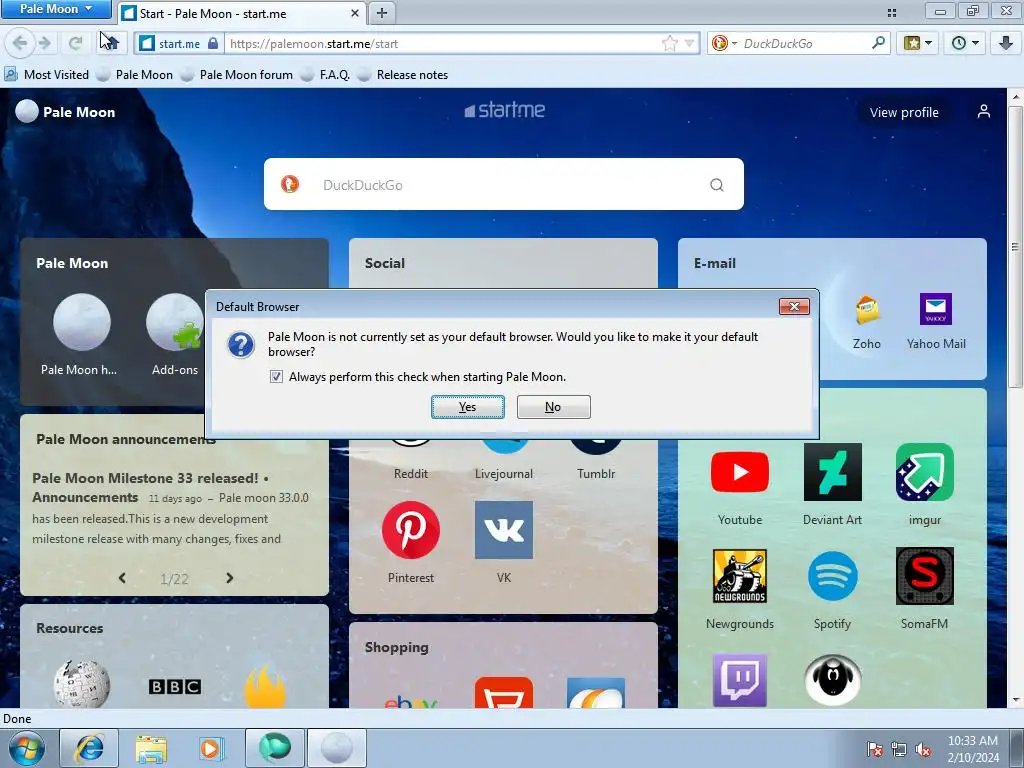Open the SomaFM icon
Screen dimensions: 1024x768
tap(925, 576)
